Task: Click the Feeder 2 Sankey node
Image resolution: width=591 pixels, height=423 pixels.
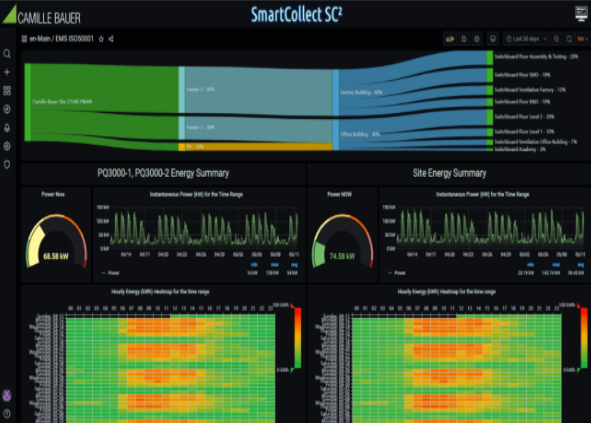Action: [x=182, y=90]
